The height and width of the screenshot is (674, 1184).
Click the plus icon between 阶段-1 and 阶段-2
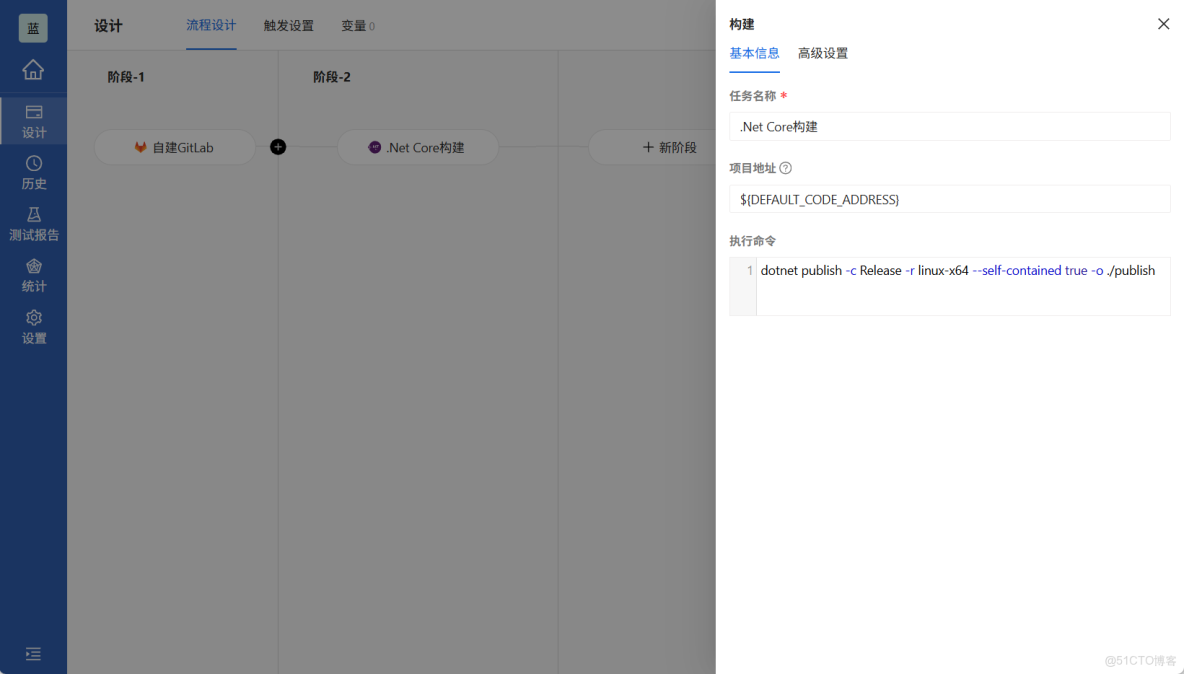(x=278, y=147)
